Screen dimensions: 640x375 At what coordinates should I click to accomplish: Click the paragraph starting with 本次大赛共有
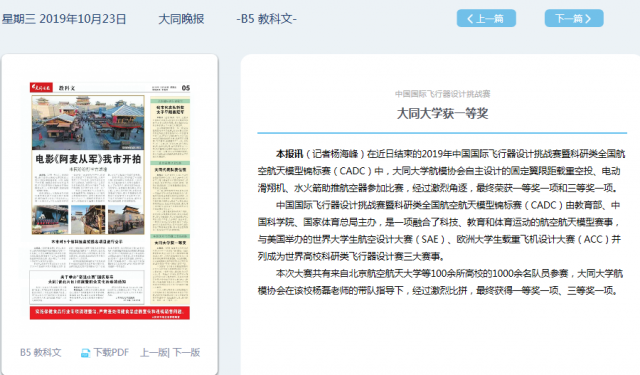[x=440, y=282]
